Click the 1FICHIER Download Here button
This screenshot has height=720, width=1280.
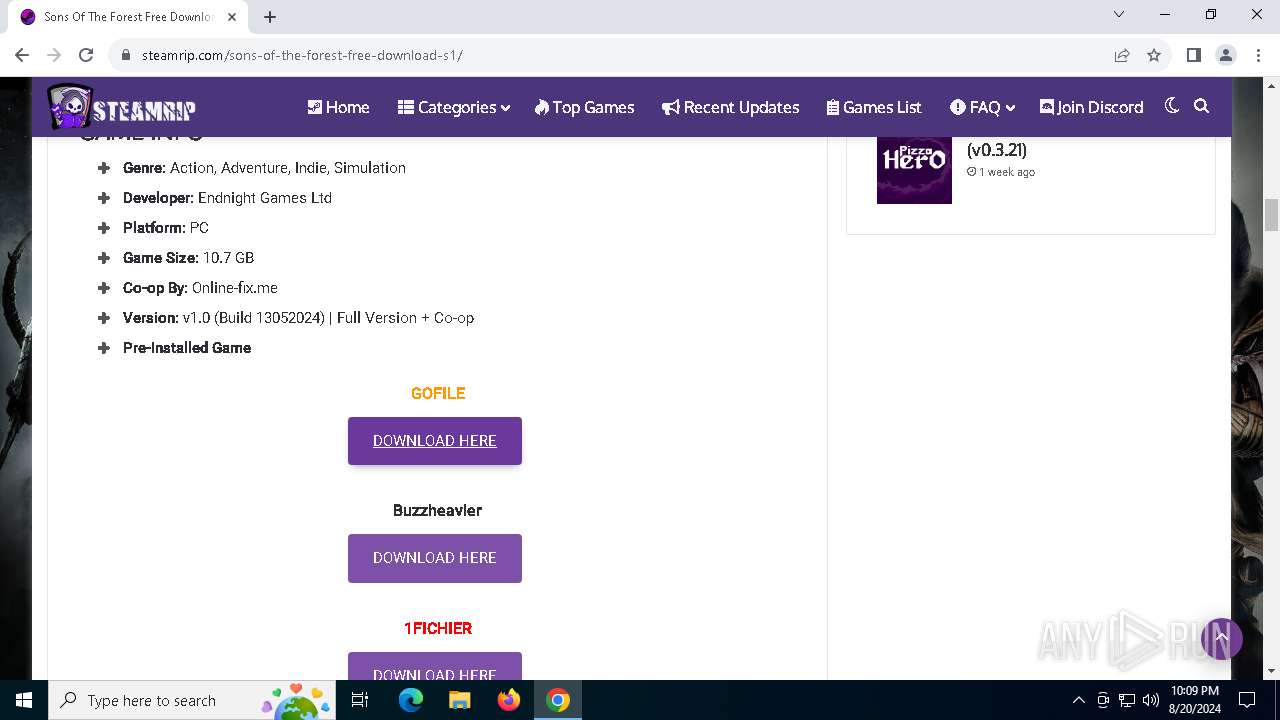(435, 667)
